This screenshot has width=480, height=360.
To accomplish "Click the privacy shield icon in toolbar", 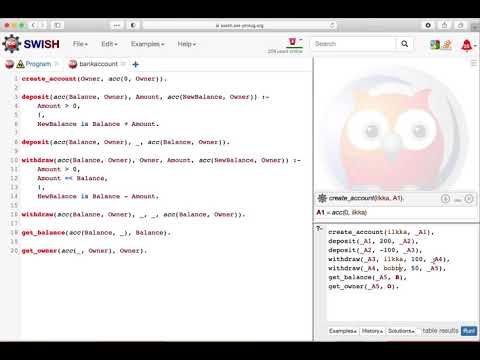I will (133, 25).
